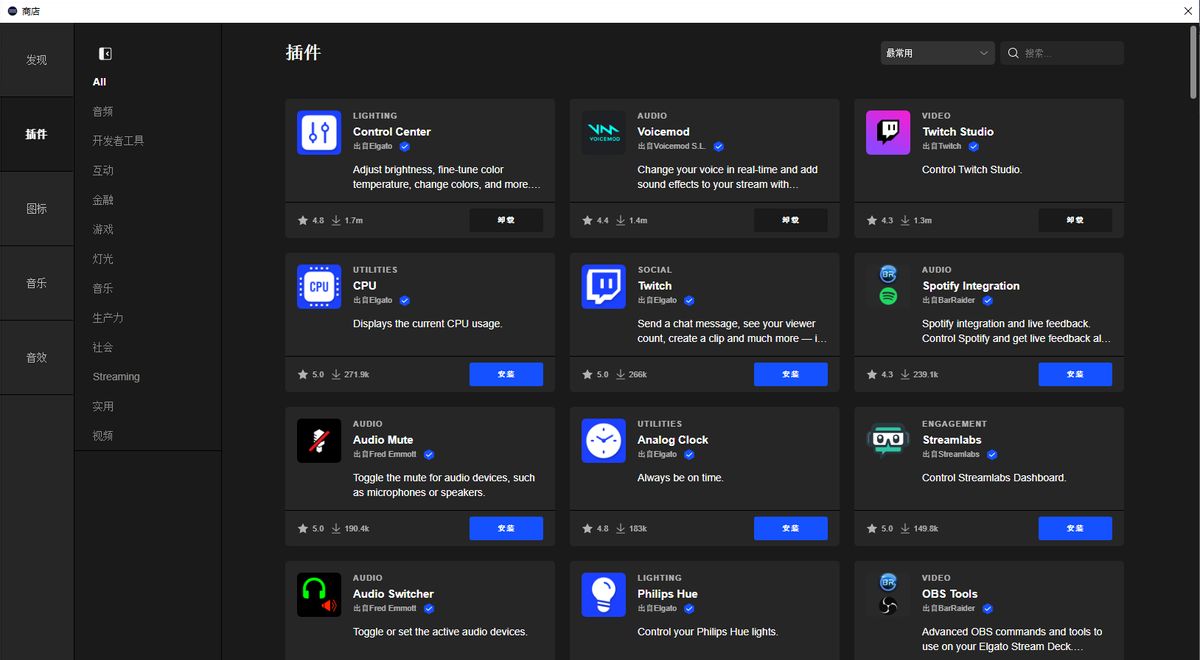Open the Control Center plugin icon
Viewport: 1200px width, 660px height.
[319, 132]
